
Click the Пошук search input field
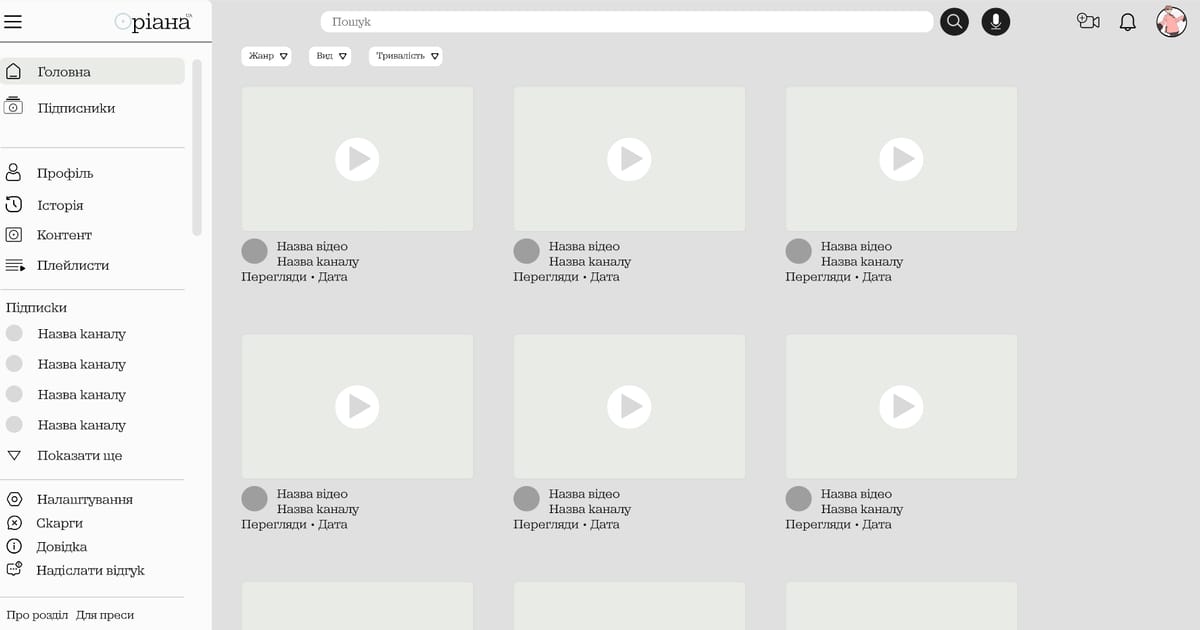[626, 22]
